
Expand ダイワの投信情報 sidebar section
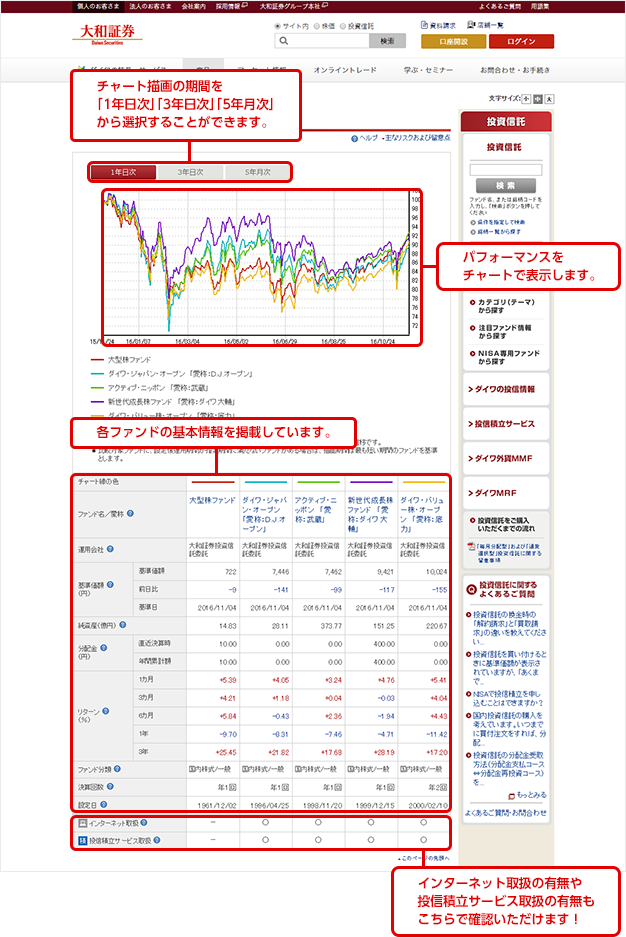[x=505, y=389]
